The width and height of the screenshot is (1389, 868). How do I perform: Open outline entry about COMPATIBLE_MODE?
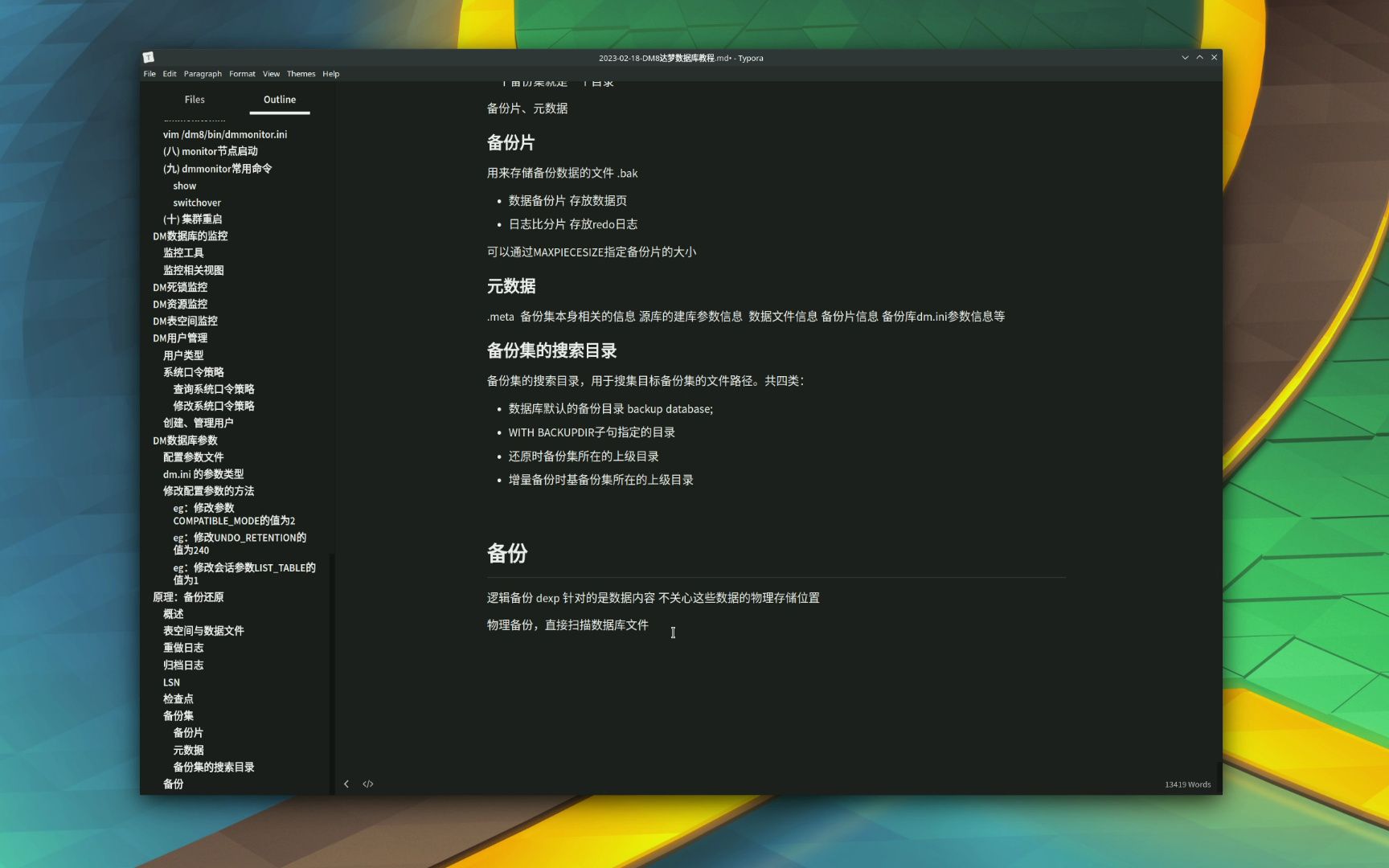click(x=234, y=514)
